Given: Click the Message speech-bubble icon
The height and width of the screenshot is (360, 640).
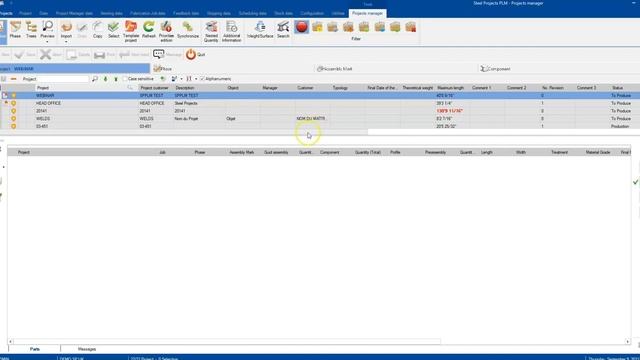Looking at the screenshot, I should [x=158, y=54].
